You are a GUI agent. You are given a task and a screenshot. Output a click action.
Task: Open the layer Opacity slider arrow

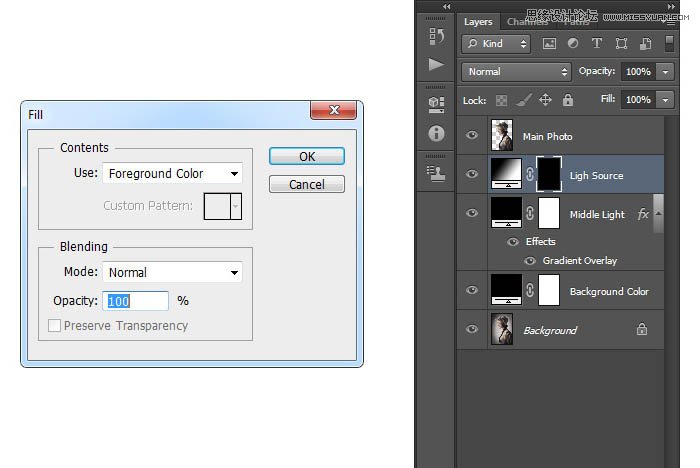[666, 72]
